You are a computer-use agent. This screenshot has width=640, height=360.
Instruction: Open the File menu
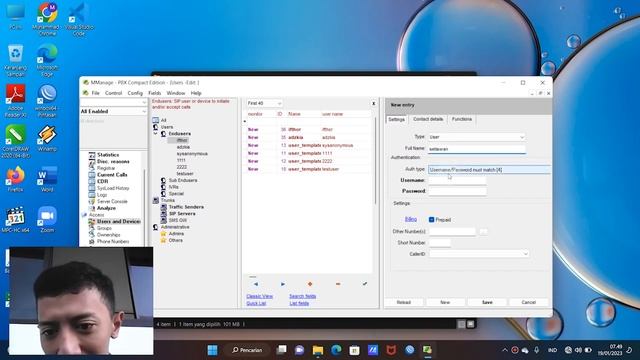pos(96,93)
